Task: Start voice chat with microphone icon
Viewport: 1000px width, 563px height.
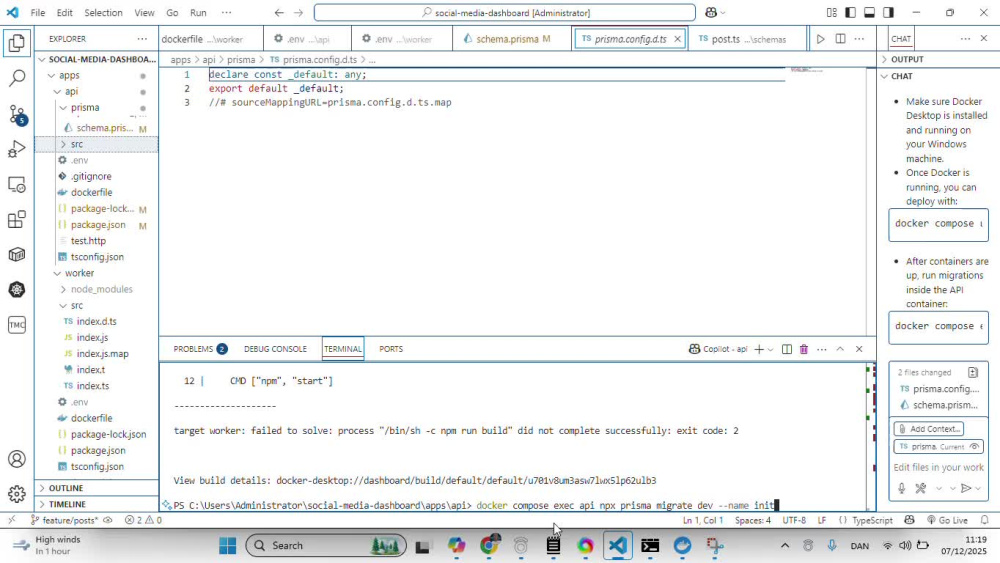Action: [x=902, y=488]
